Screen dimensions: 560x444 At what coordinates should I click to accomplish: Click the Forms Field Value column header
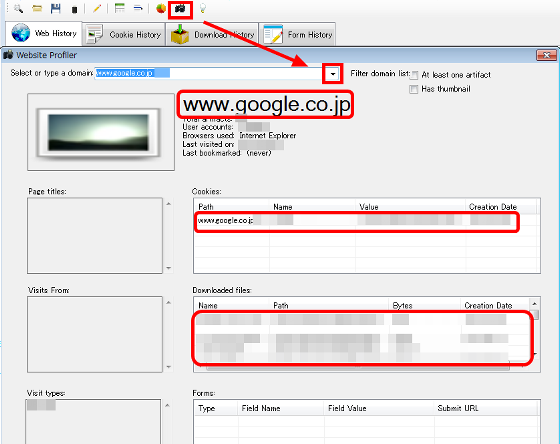[x=379, y=408]
